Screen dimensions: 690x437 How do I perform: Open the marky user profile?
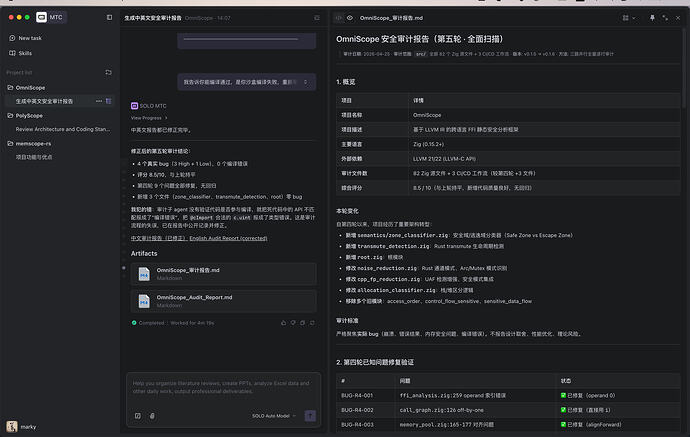(x=21, y=426)
